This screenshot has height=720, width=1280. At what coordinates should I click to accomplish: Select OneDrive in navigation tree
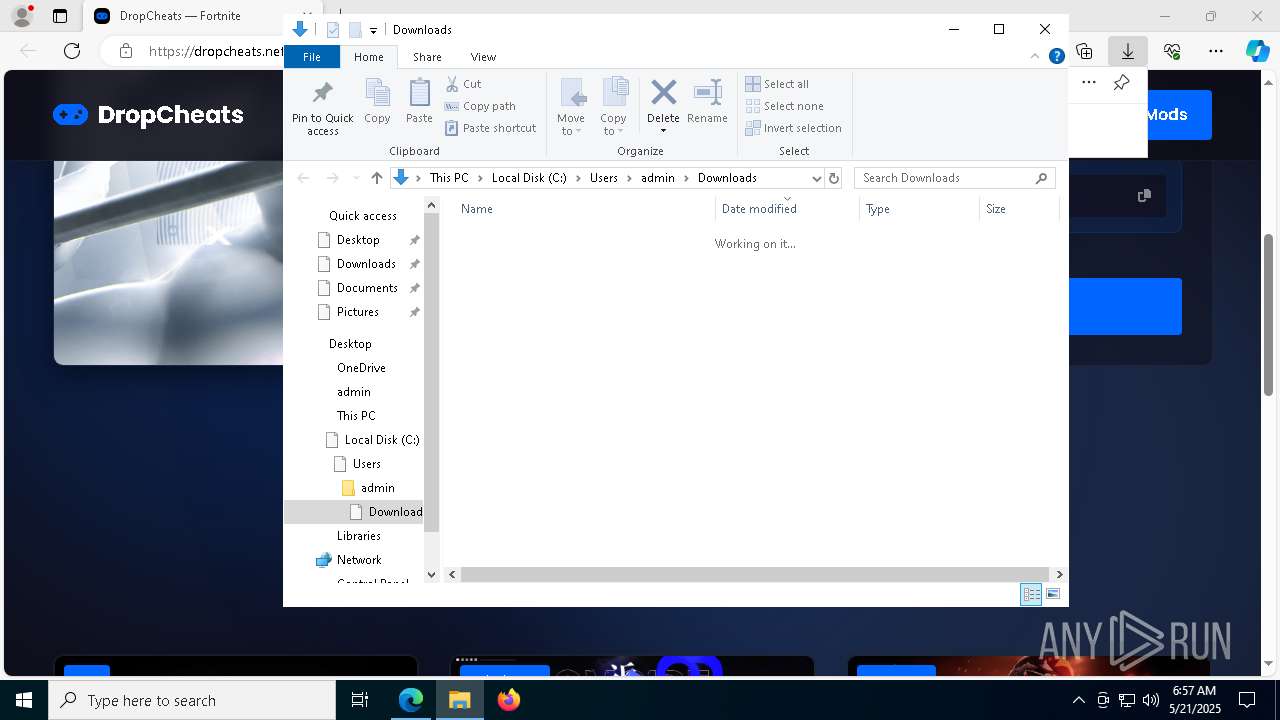click(361, 368)
